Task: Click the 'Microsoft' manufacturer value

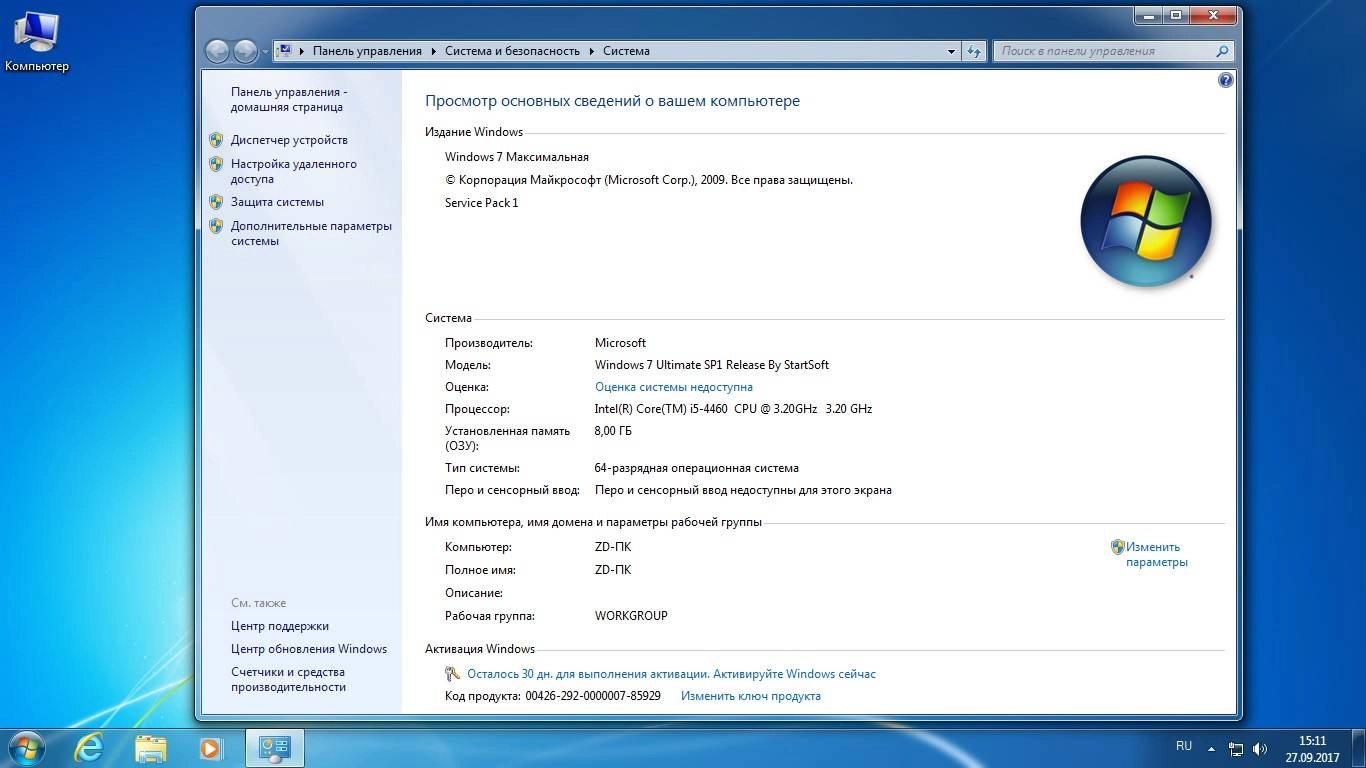Action: 620,343
